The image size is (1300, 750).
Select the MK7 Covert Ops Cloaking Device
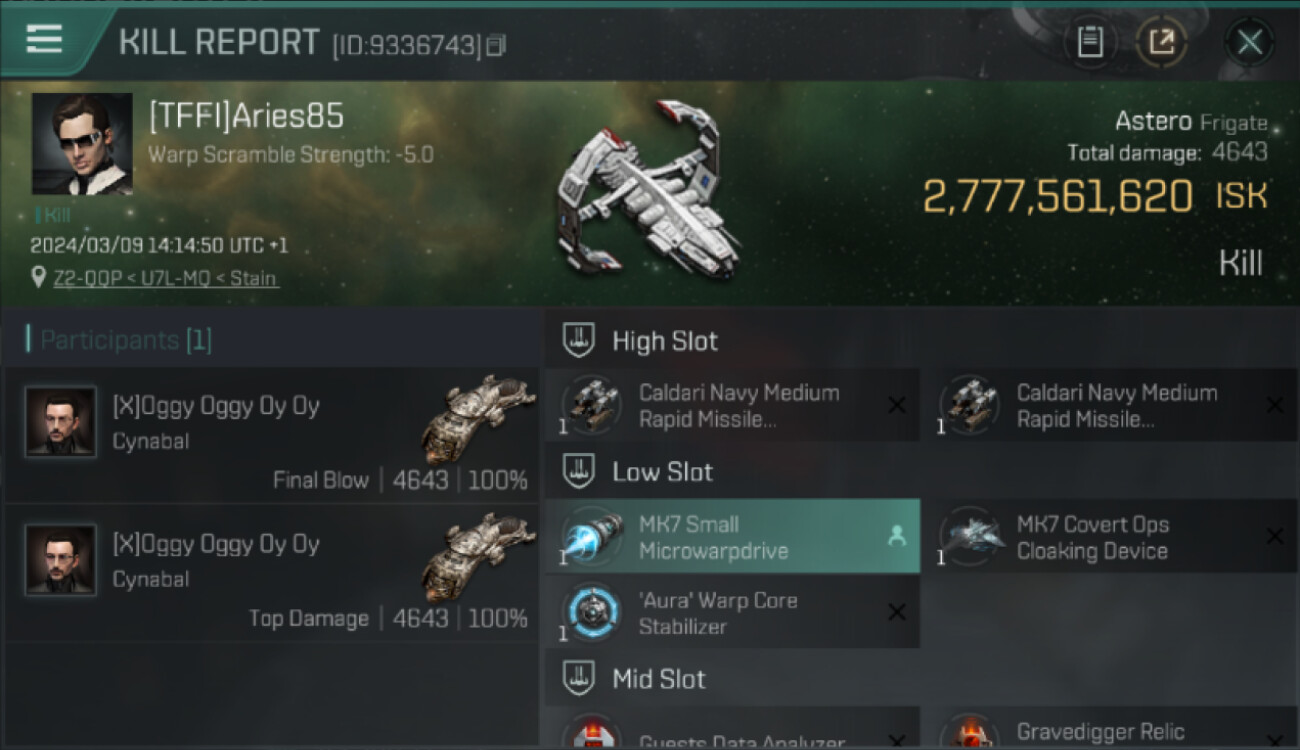[1110, 536]
